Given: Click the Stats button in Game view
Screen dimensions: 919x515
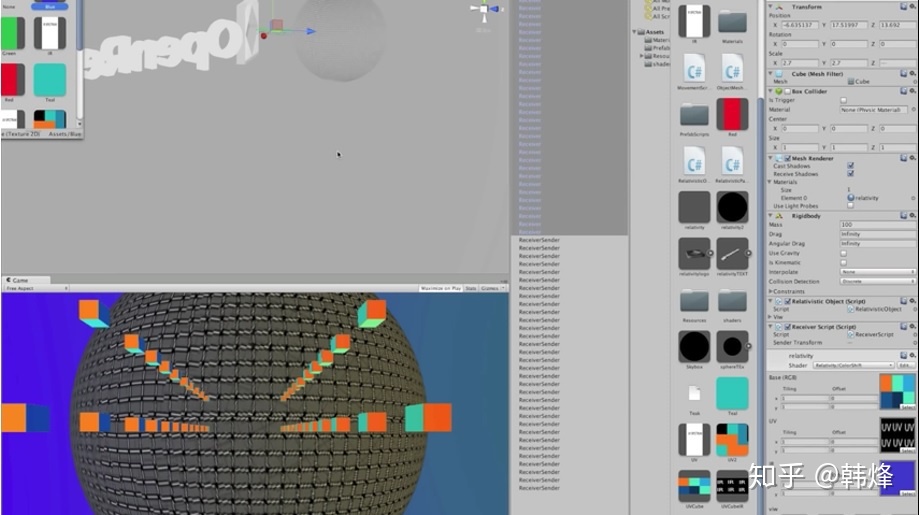Looking at the screenshot, I should [x=470, y=288].
